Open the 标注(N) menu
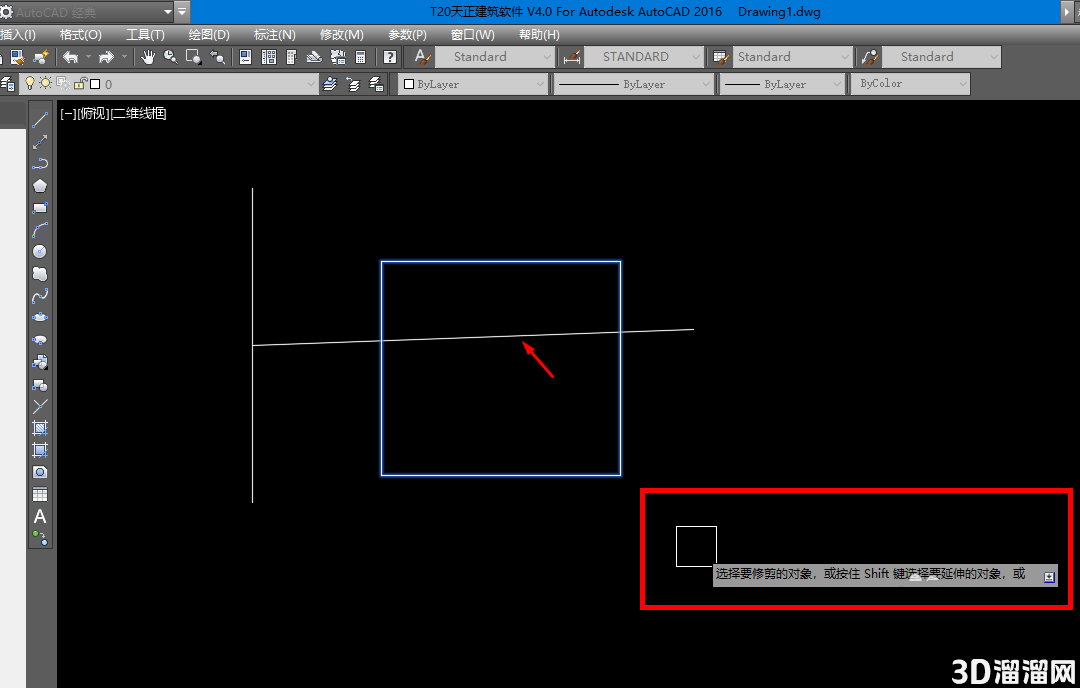 274,34
